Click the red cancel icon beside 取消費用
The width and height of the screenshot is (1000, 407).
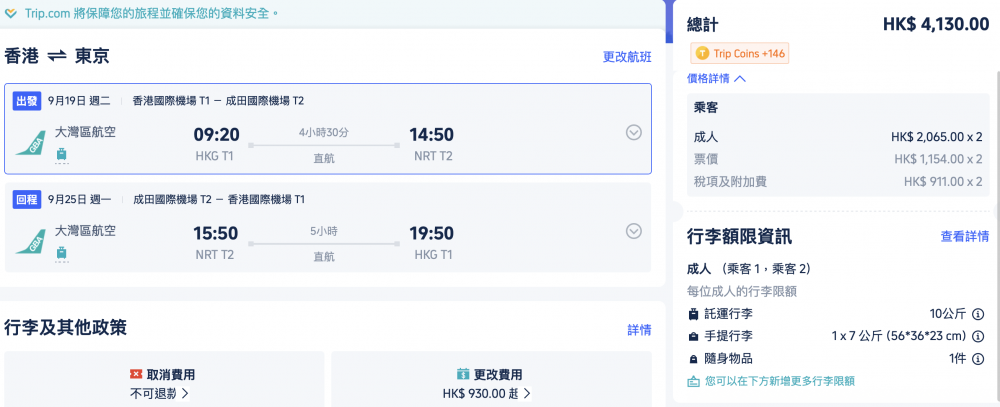click(x=135, y=374)
